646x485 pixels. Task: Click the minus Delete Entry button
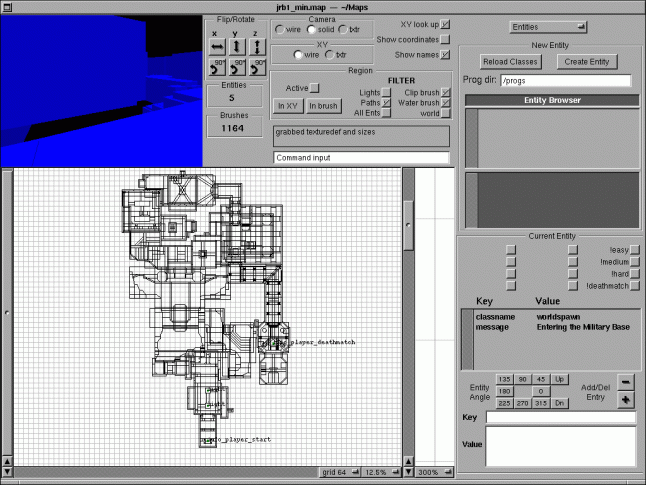tap(625, 382)
